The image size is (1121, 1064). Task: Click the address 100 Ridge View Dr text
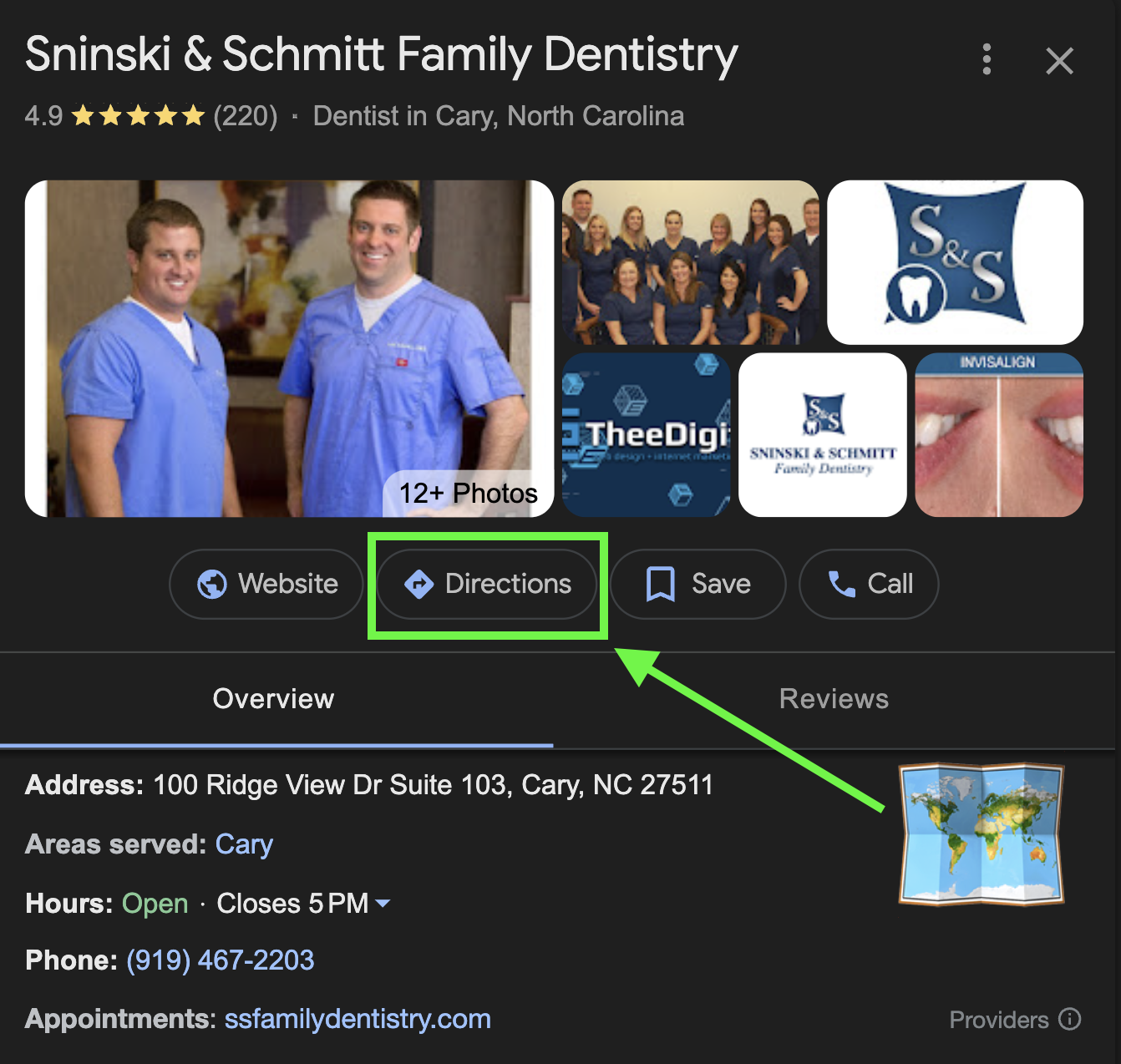pyautogui.click(x=434, y=785)
